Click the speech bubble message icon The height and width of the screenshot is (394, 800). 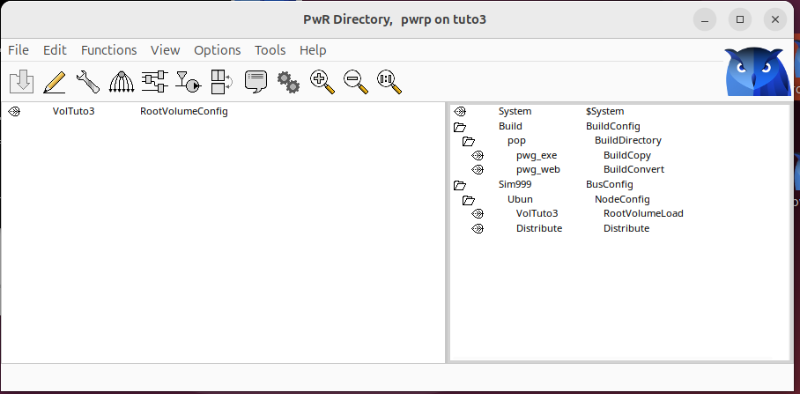[256, 82]
